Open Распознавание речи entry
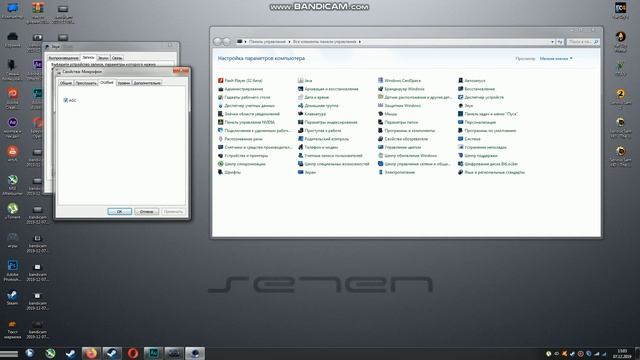This screenshot has height=360, width=640. [240, 139]
